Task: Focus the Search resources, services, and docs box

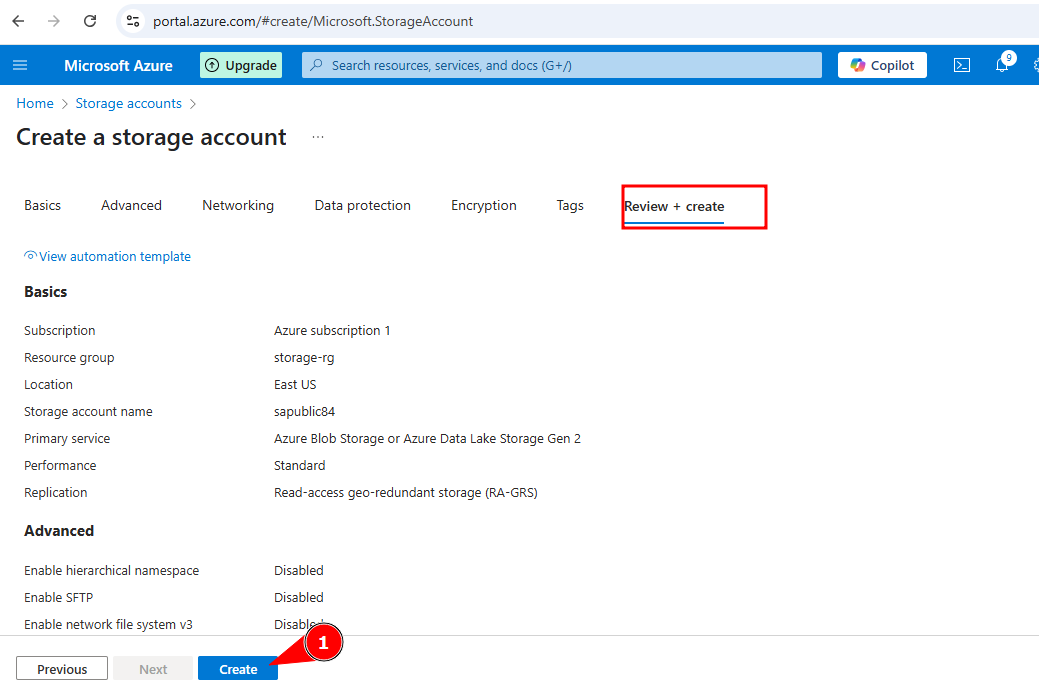Action: coord(562,65)
